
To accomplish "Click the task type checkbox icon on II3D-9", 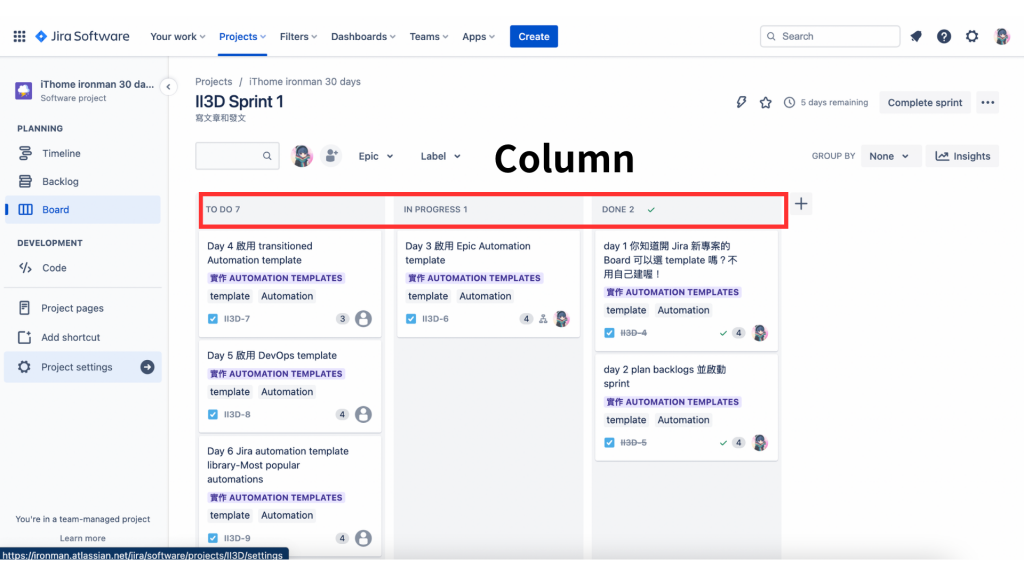I will 213,539.
